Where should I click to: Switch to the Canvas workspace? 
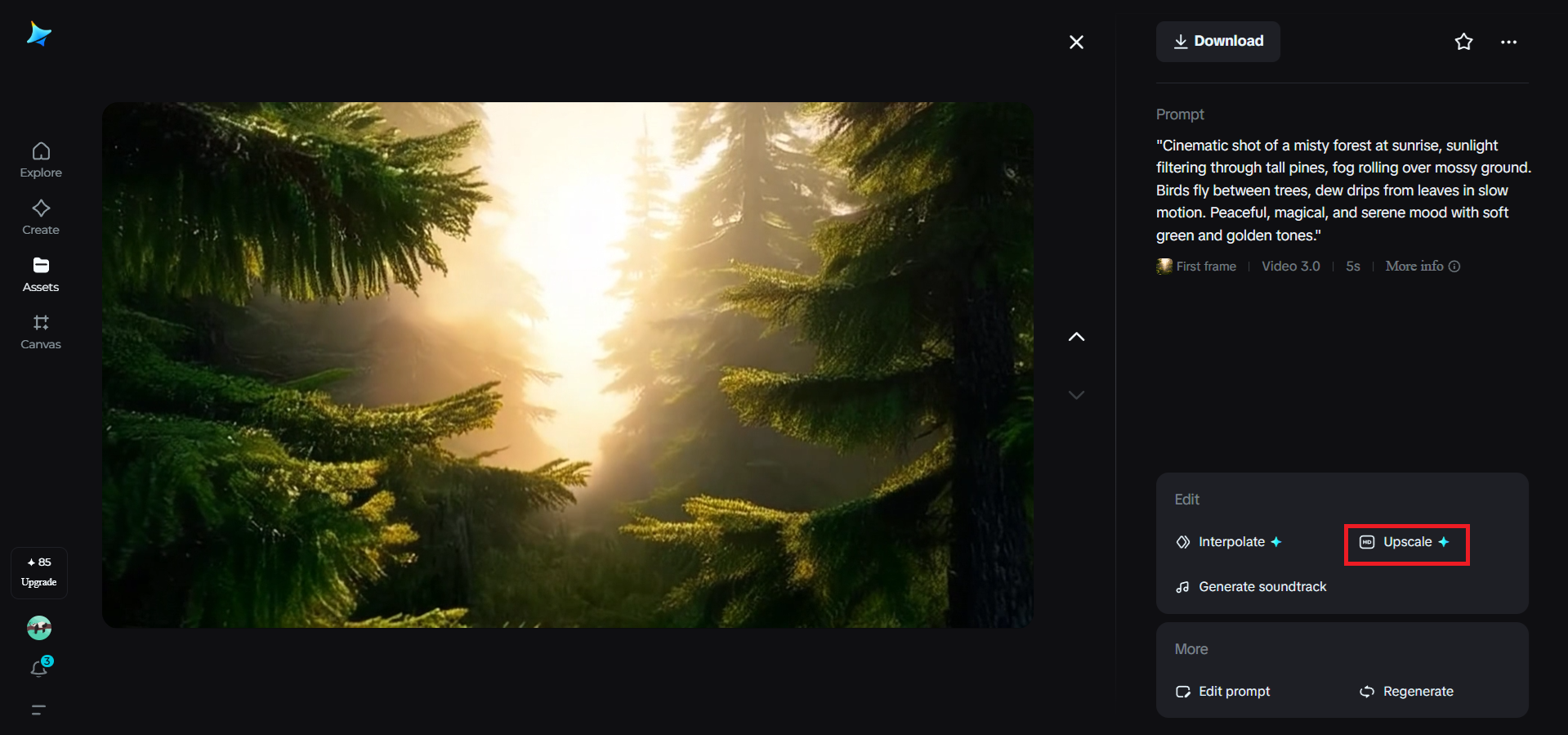[41, 332]
